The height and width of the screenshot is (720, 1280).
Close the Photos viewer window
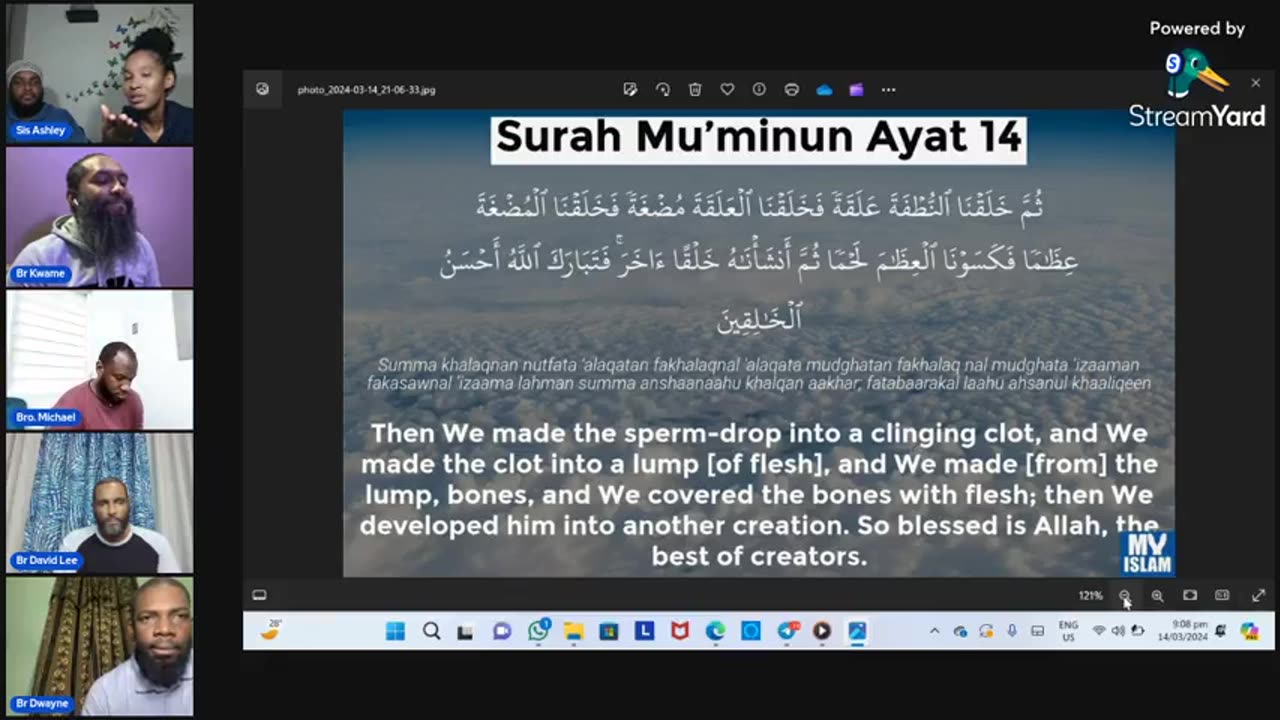click(1256, 83)
